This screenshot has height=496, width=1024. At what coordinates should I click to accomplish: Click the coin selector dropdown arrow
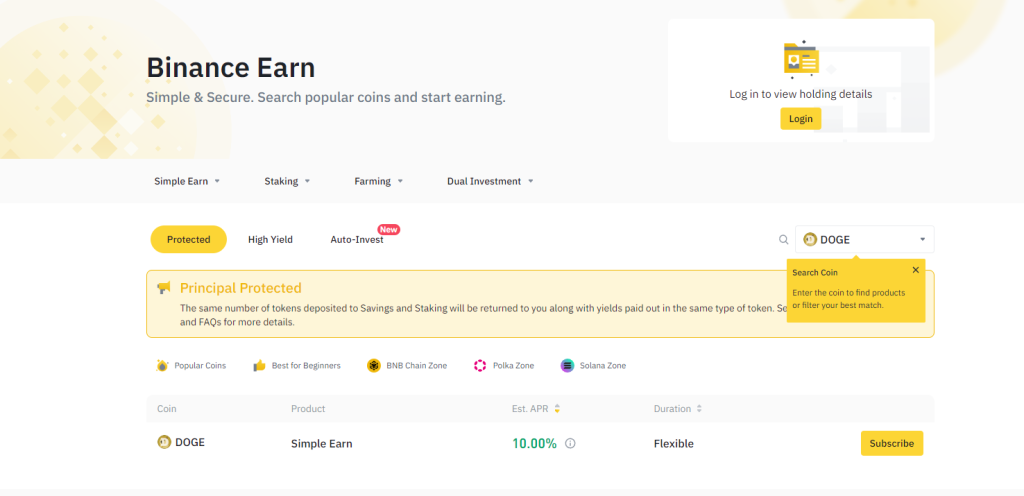click(x=923, y=240)
